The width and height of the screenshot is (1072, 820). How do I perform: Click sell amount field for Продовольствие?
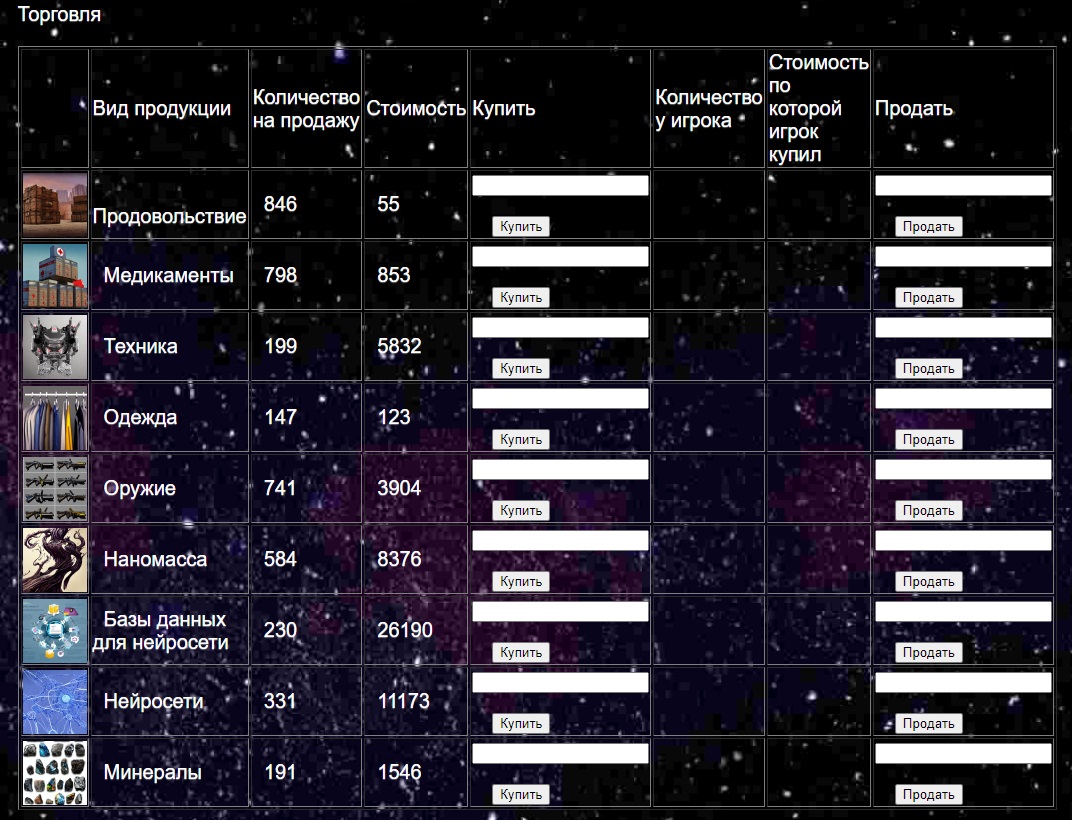coord(963,186)
